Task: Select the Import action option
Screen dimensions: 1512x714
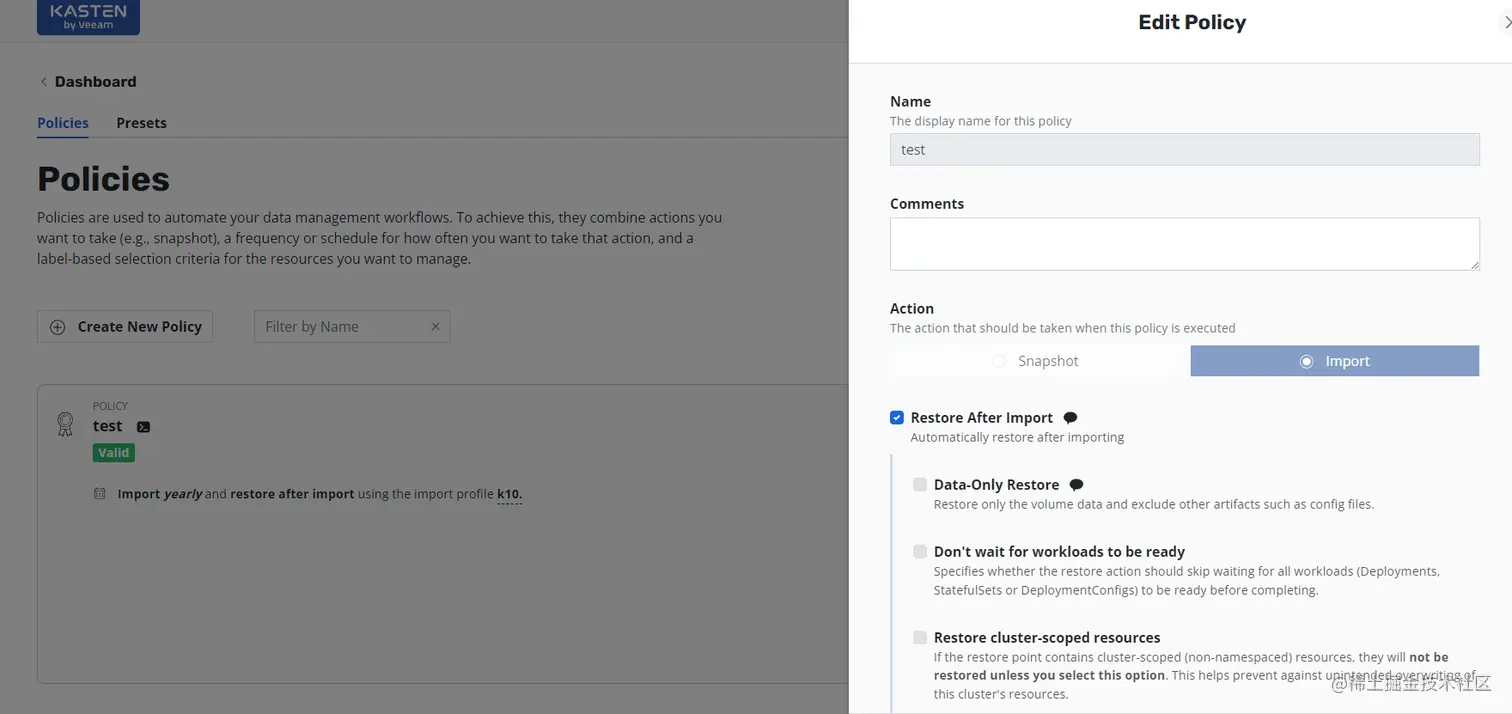Action: pyautogui.click(x=1335, y=361)
